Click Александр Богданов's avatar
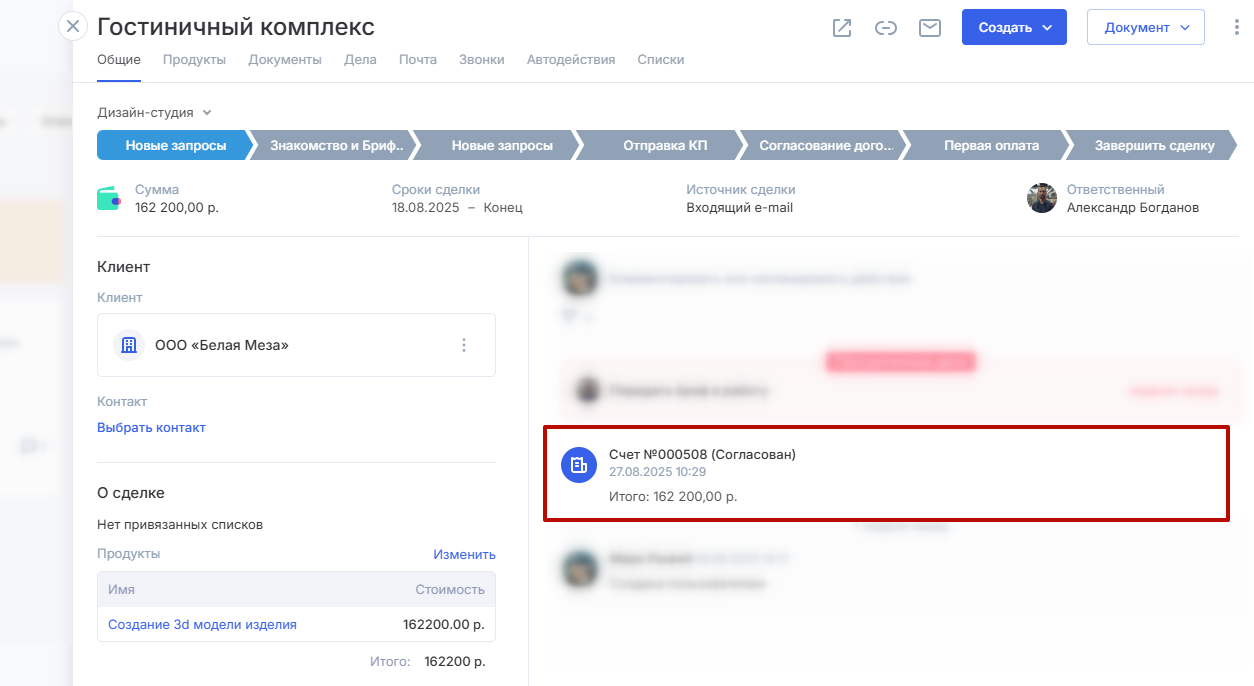 click(x=1042, y=198)
